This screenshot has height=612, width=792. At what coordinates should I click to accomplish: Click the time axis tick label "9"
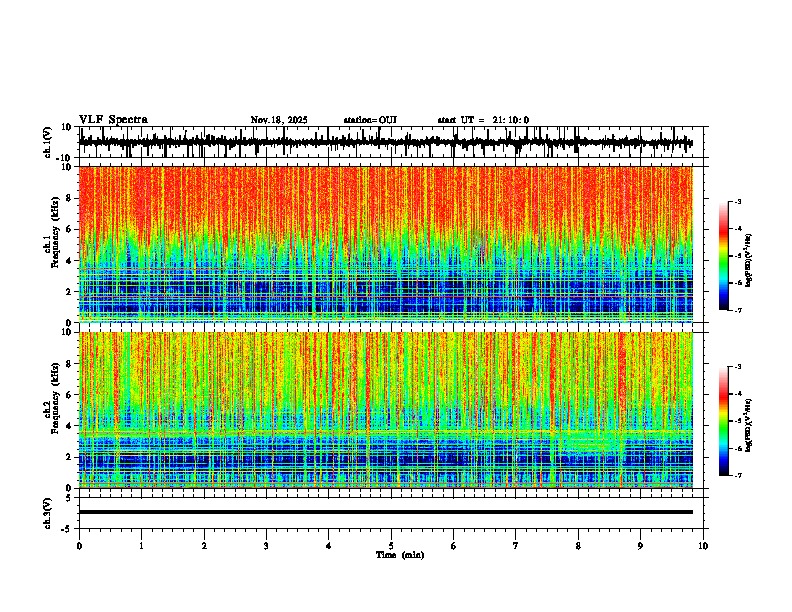(x=640, y=546)
